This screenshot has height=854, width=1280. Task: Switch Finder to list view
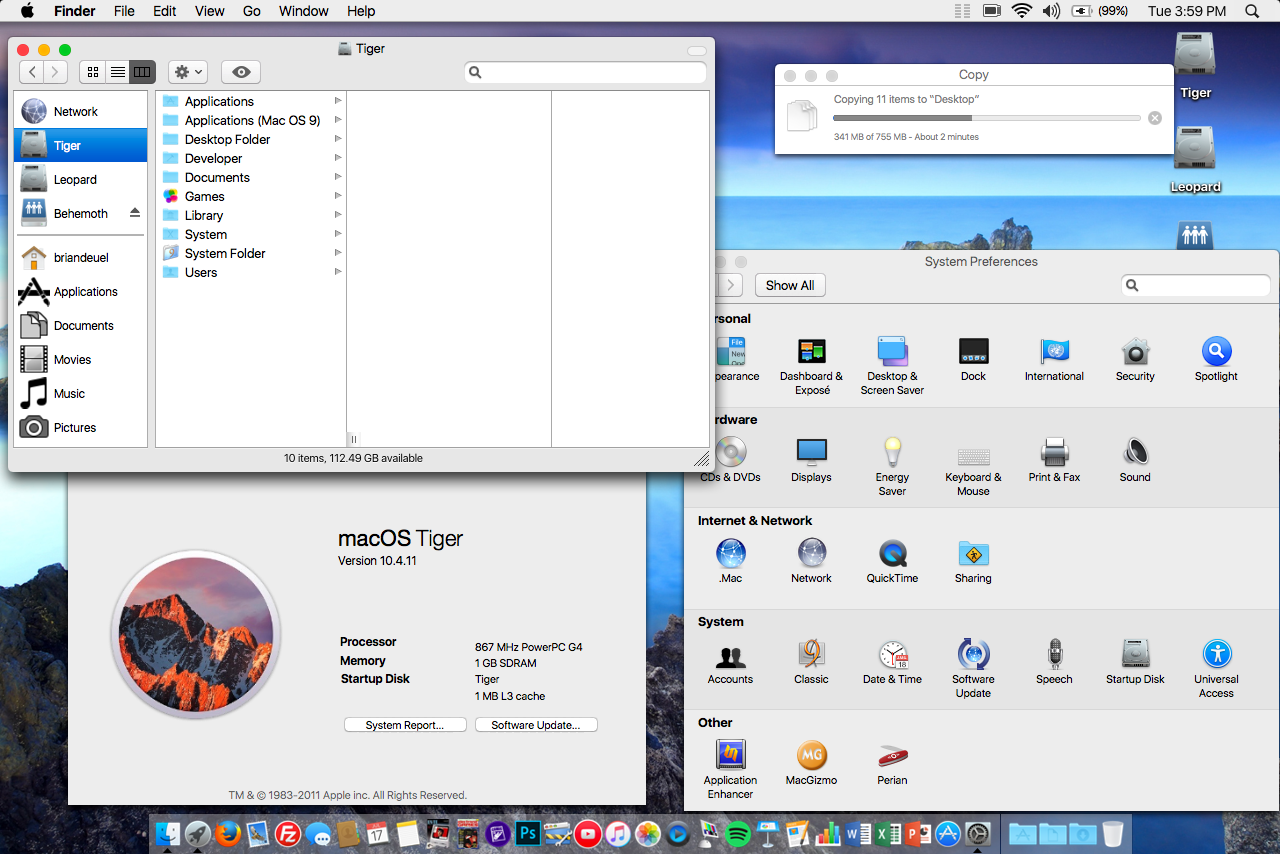coord(118,72)
